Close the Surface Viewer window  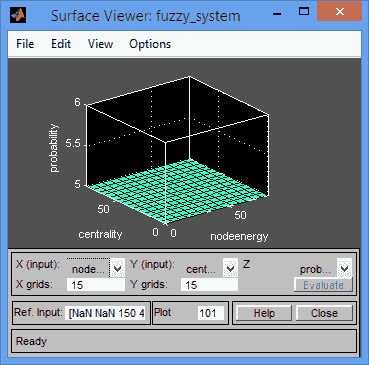tap(339, 11)
